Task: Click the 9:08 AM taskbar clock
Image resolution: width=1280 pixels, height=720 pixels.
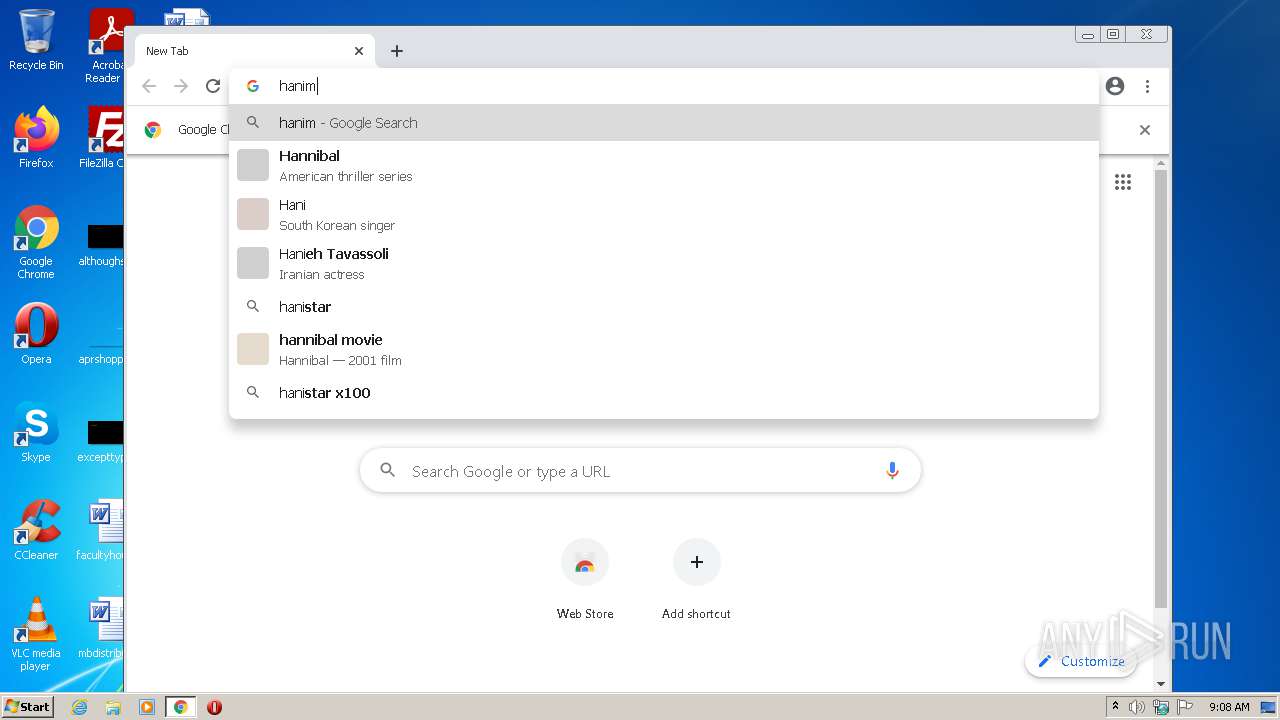Action: coord(1229,707)
